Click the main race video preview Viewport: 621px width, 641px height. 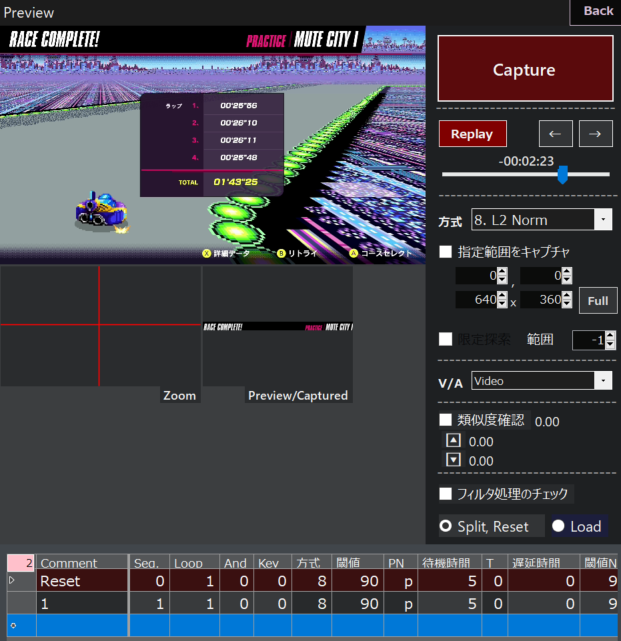(x=213, y=145)
